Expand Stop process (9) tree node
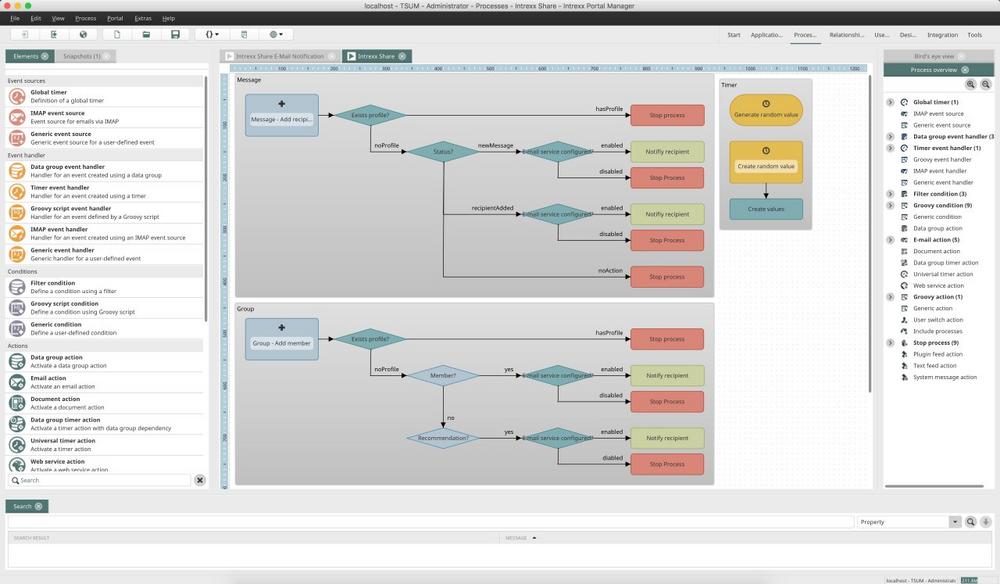This screenshot has width=1000, height=584. [890, 343]
